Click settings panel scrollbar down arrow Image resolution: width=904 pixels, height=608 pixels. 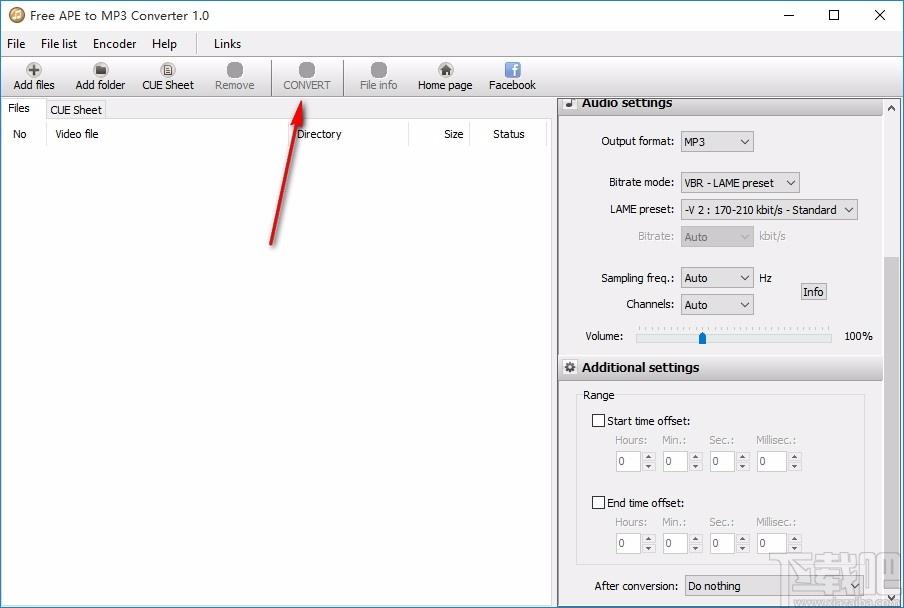pos(891,598)
